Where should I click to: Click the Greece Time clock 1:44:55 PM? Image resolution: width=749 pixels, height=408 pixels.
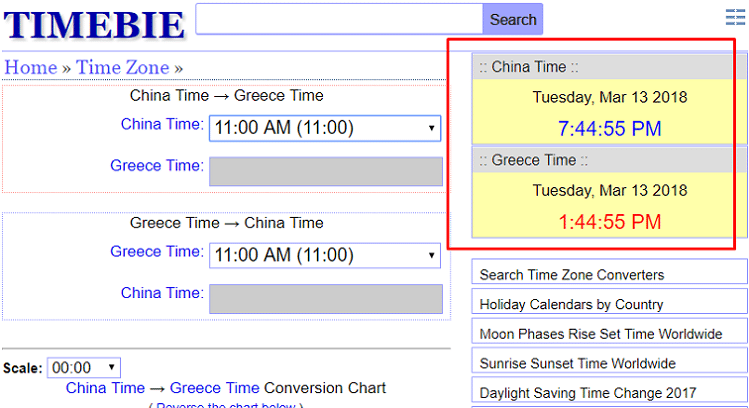(609, 222)
